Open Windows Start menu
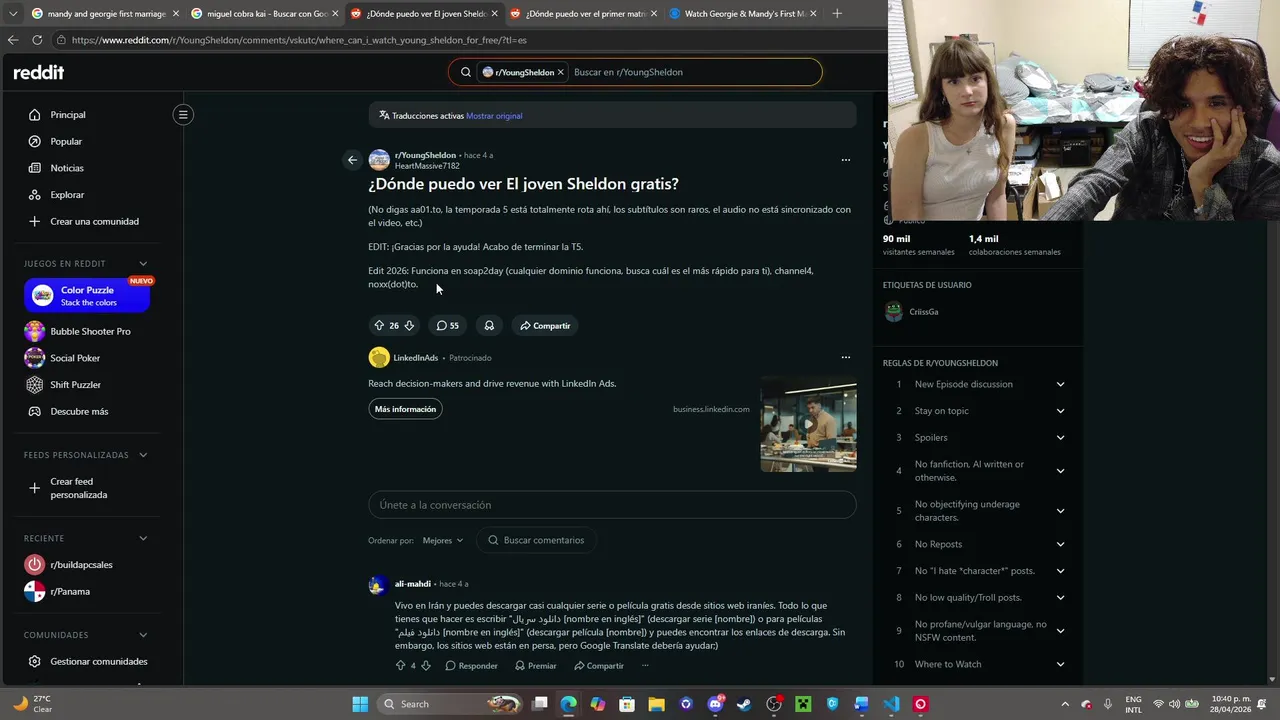 360,704
